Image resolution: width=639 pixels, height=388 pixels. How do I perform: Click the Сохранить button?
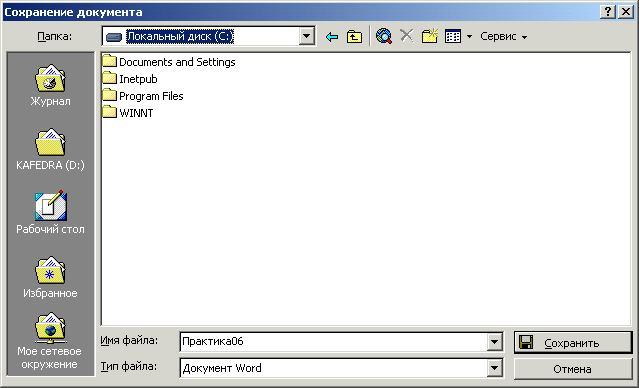(x=573, y=342)
